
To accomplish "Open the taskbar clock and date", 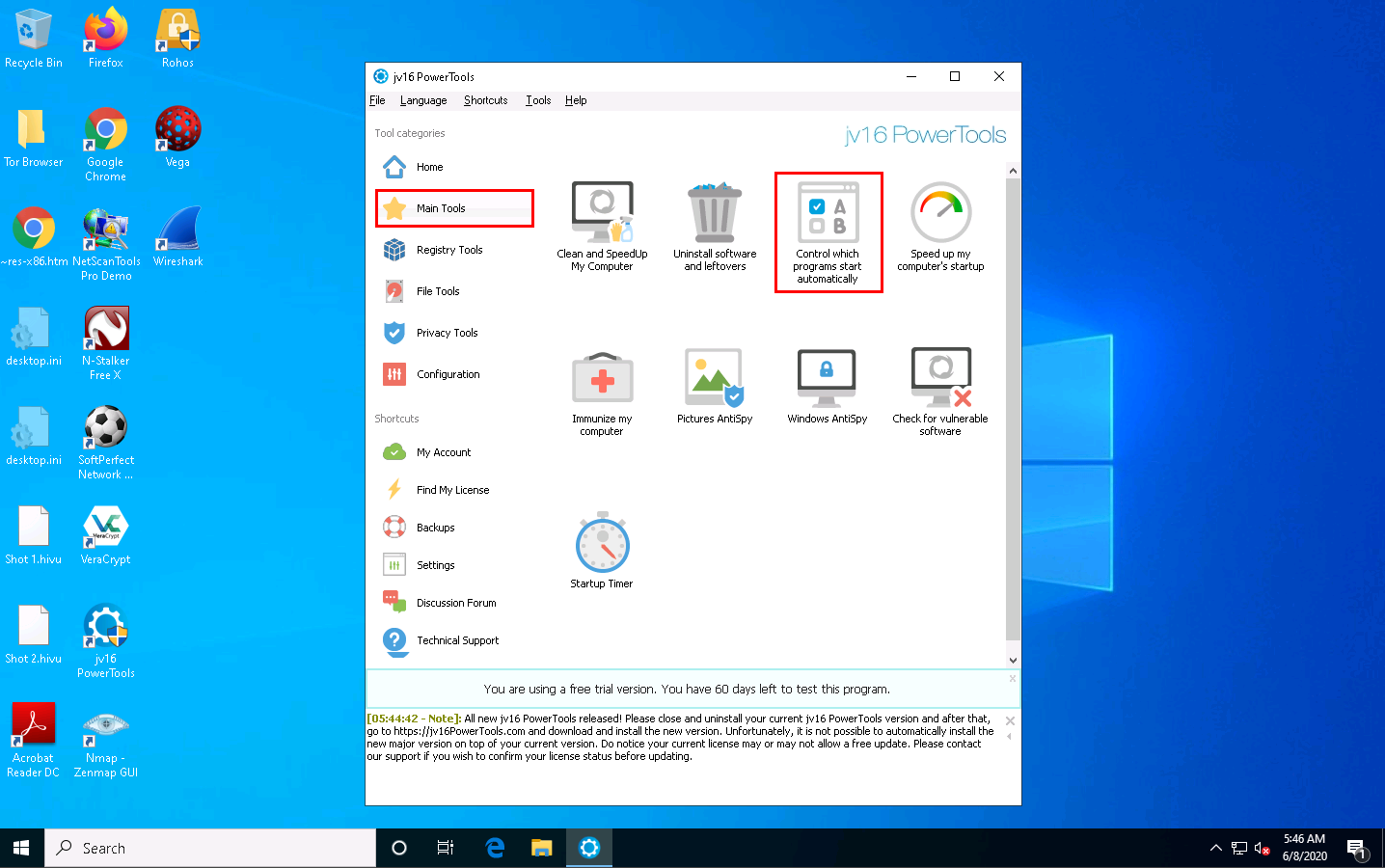I will (1304, 848).
